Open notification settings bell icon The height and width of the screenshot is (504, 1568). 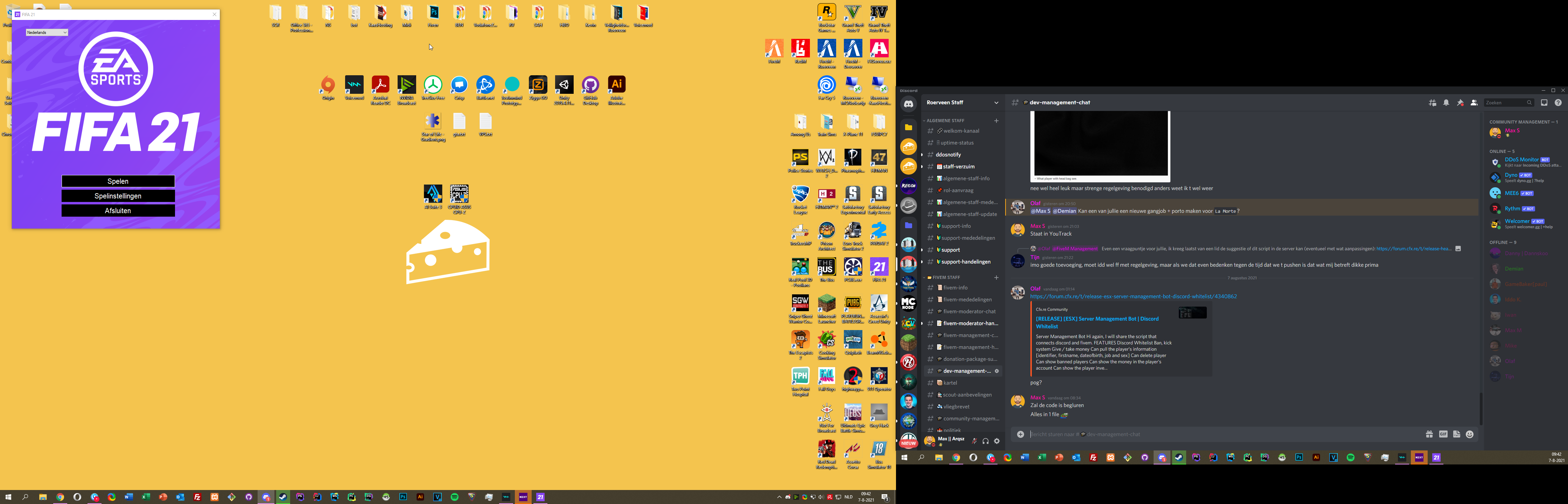point(1445,103)
